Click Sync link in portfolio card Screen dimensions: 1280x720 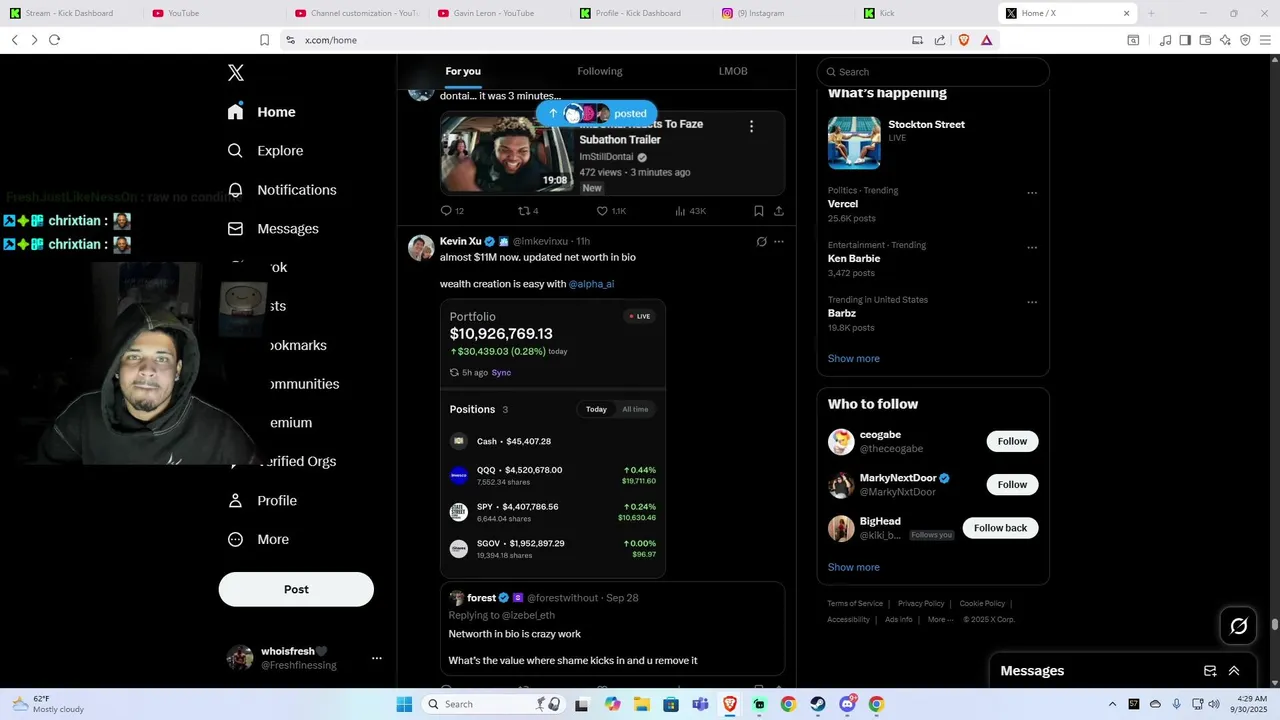click(x=501, y=373)
